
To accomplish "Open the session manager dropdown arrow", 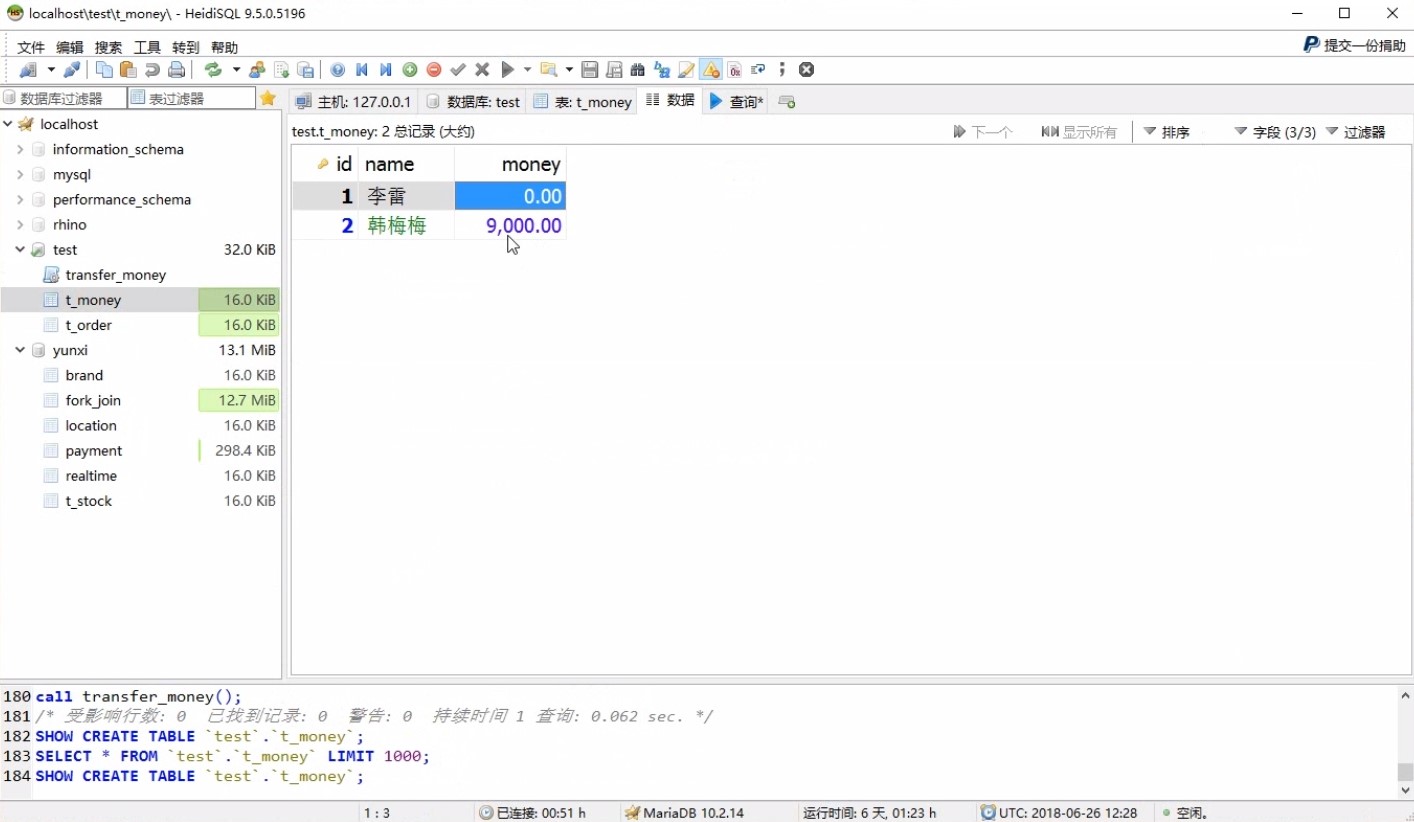I will click(51, 70).
